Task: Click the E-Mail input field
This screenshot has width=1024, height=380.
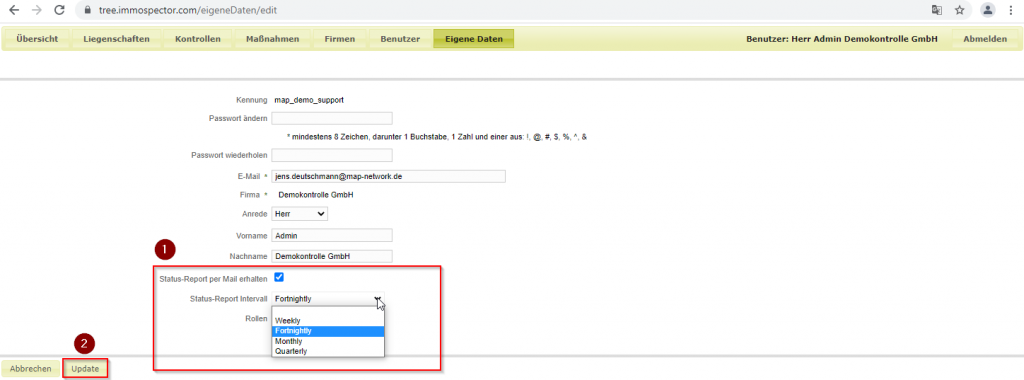Action: coord(389,176)
